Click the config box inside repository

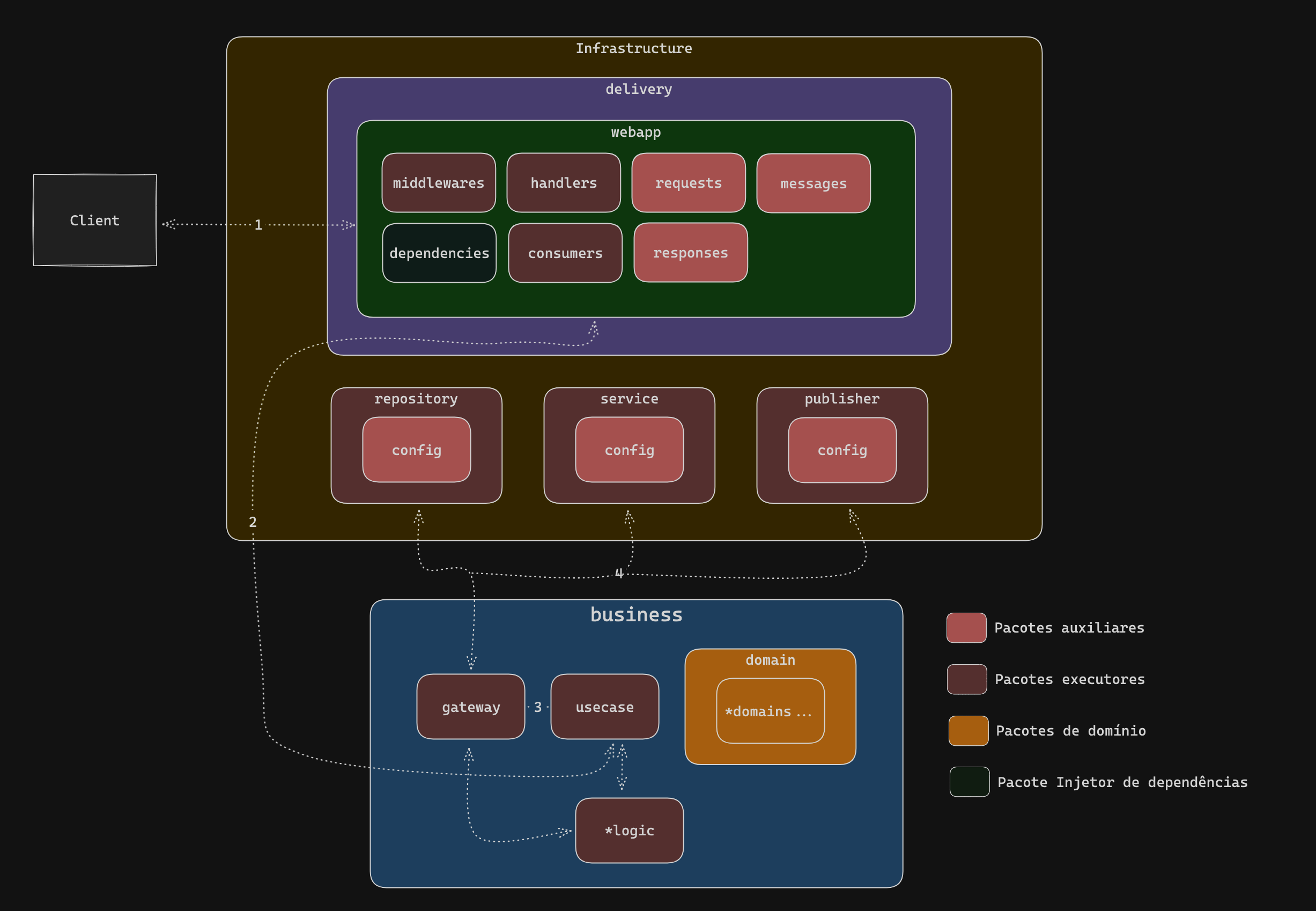point(417,450)
